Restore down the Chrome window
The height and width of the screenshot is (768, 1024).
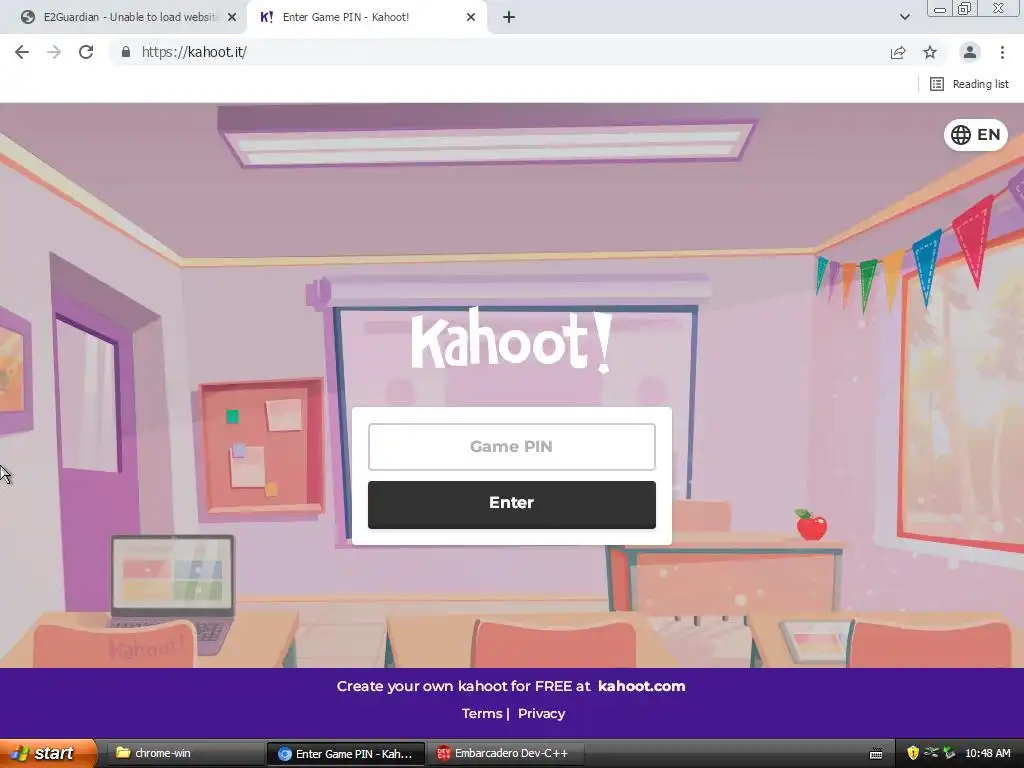[964, 9]
